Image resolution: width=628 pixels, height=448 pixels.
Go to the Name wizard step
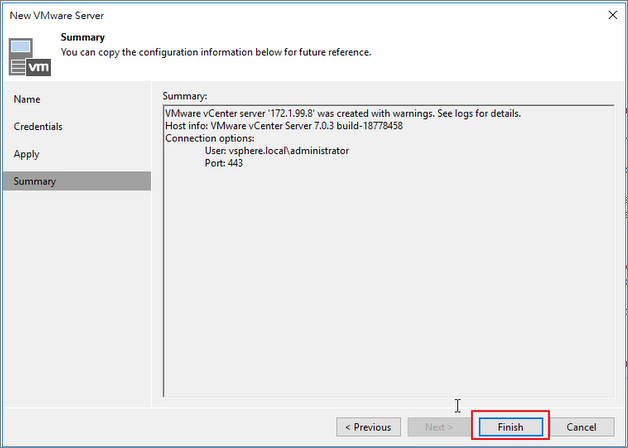click(x=27, y=99)
